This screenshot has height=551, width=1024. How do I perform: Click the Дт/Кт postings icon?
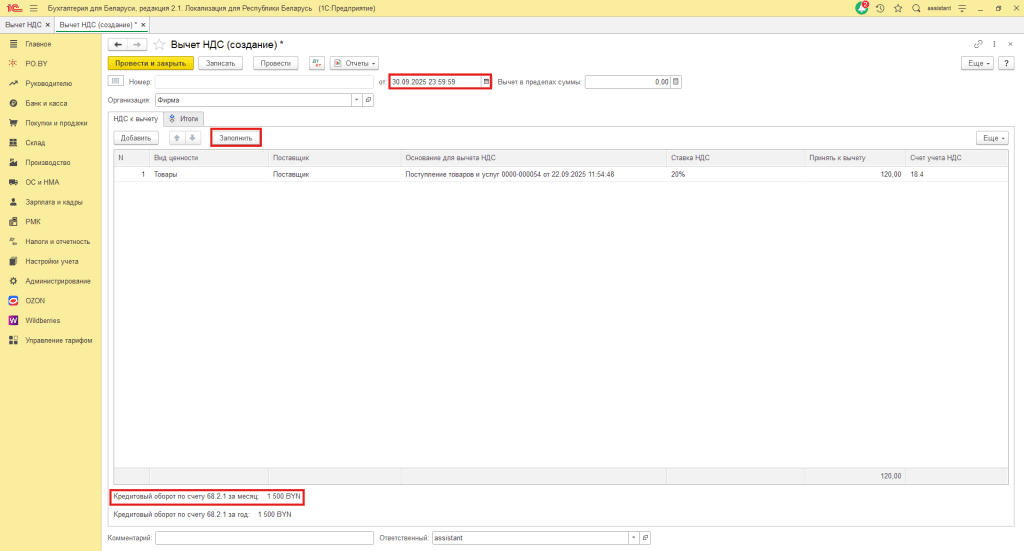(x=317, y=63)
